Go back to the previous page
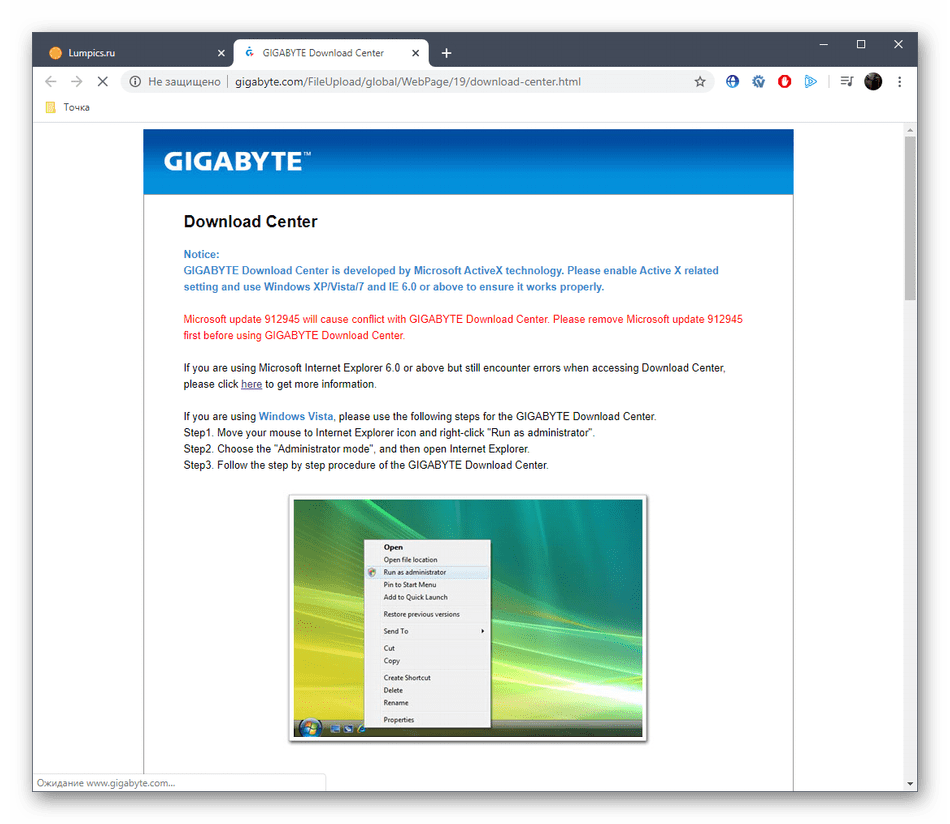 click(50, 82)
